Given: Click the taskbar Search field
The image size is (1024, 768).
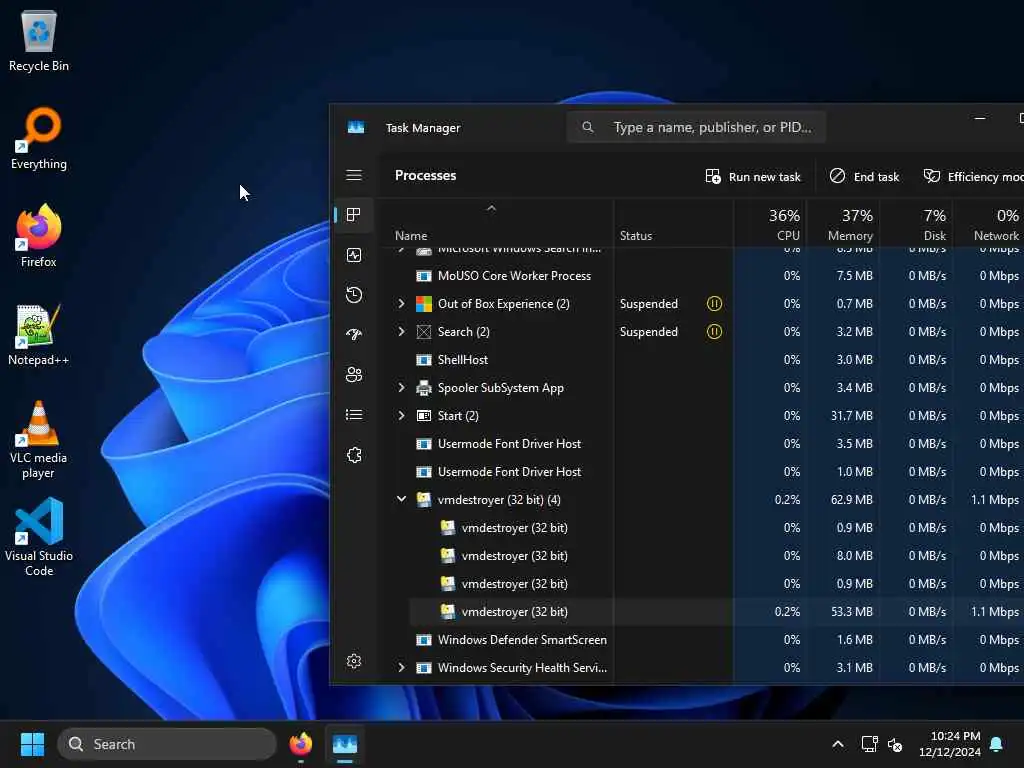Looking at the screenshot, I should 167,744.
